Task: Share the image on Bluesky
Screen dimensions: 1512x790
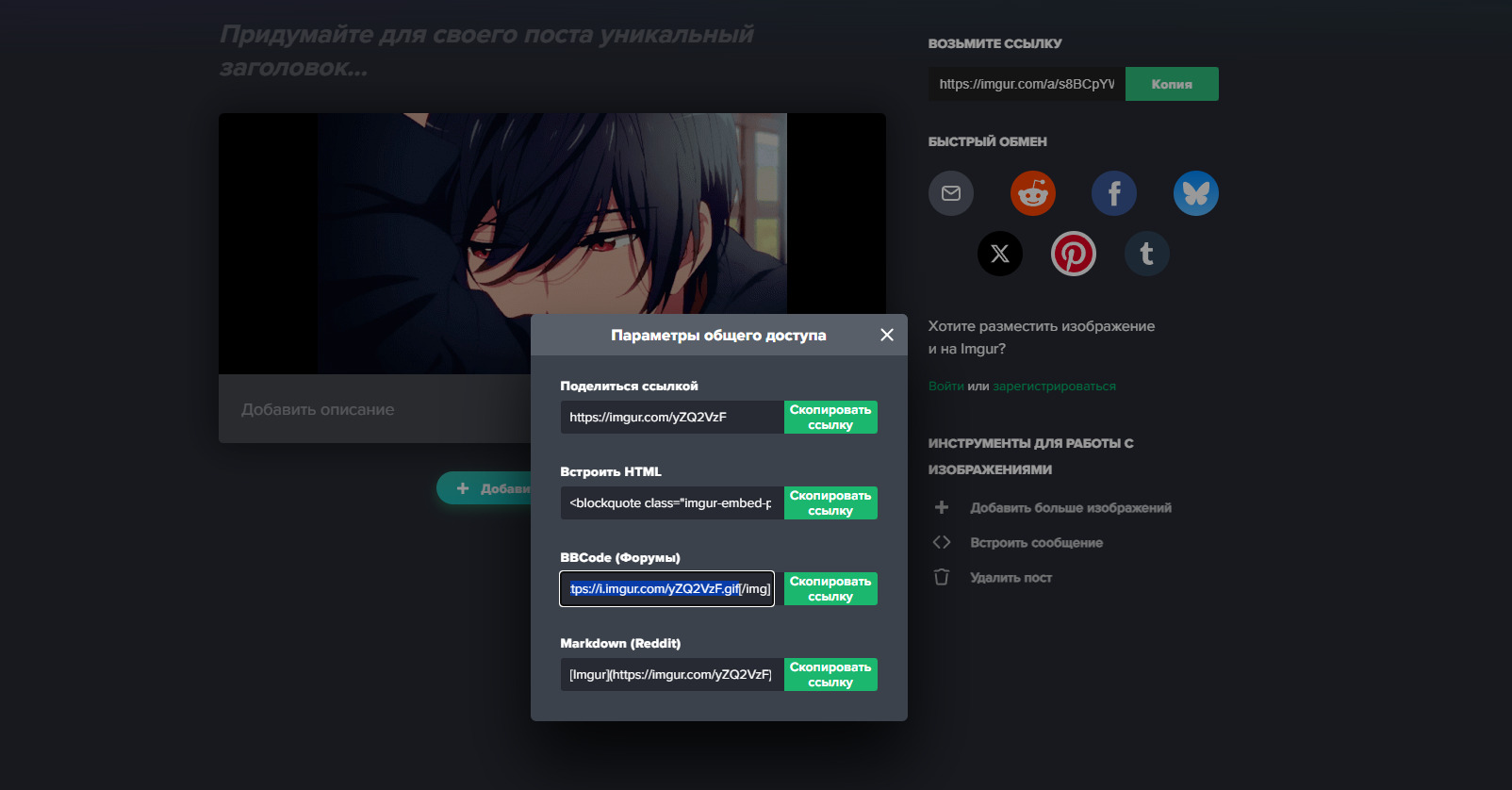Action: click(1195, 193)
